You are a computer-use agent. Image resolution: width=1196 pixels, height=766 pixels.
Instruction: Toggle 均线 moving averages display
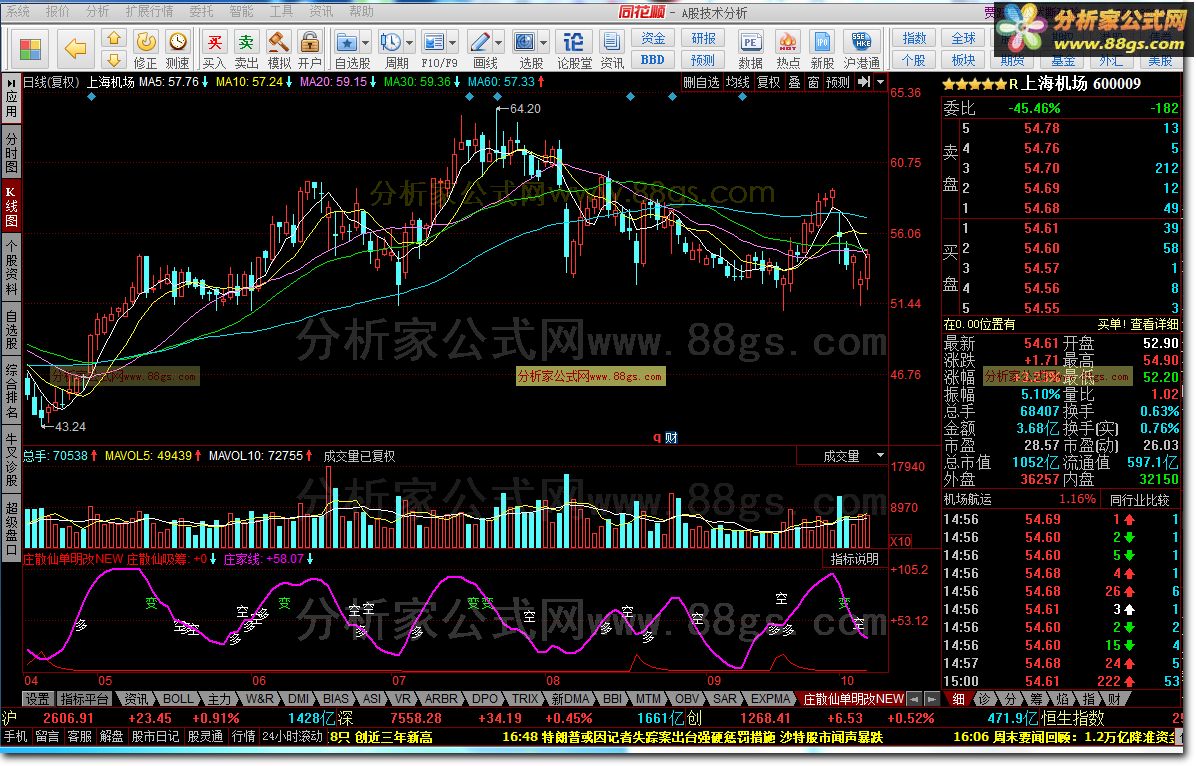click(738, 82)
